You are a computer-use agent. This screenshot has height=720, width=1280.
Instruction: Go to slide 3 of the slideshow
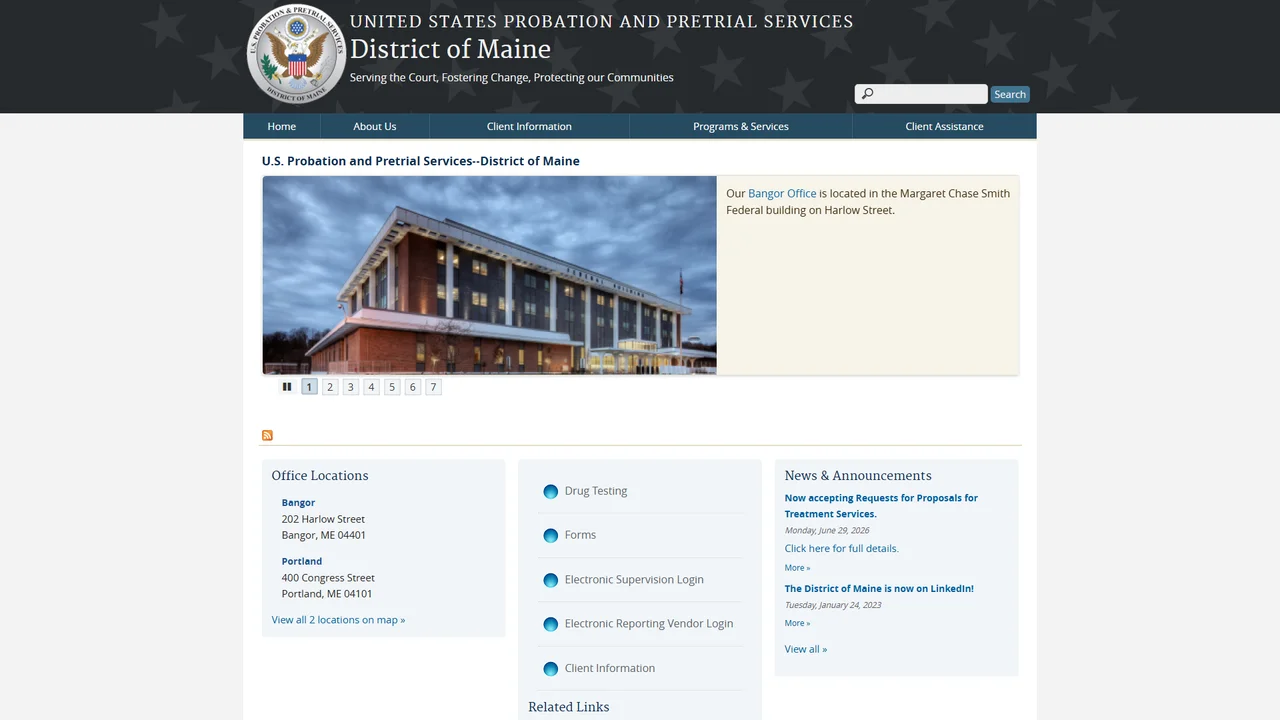point(351,387)
